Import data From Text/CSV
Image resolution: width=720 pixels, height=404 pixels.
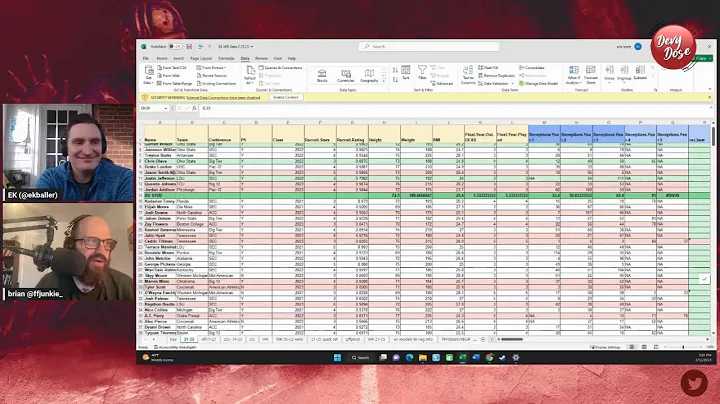click(172, 67)
